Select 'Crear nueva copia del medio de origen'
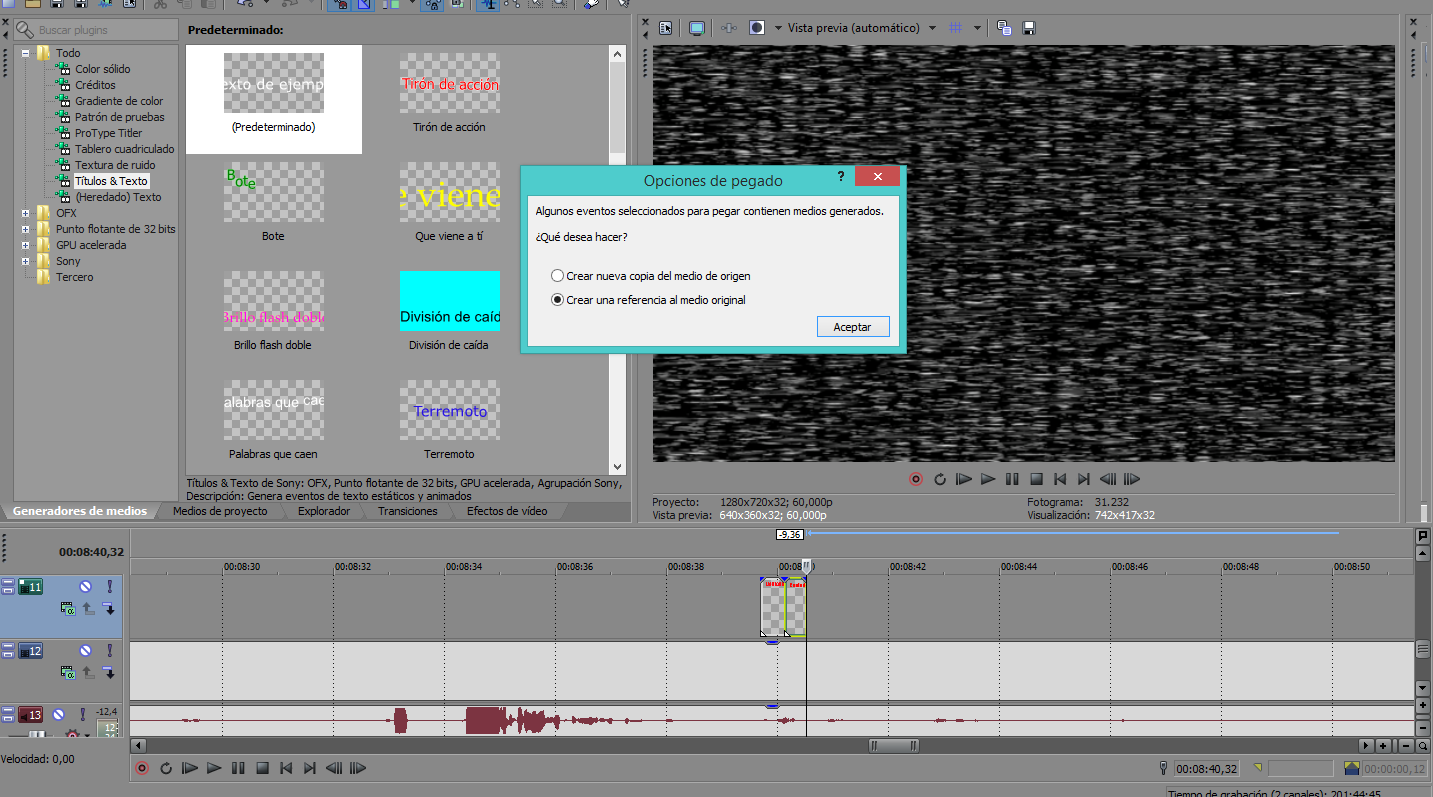1433x797 pixels. tap(650, 275)
